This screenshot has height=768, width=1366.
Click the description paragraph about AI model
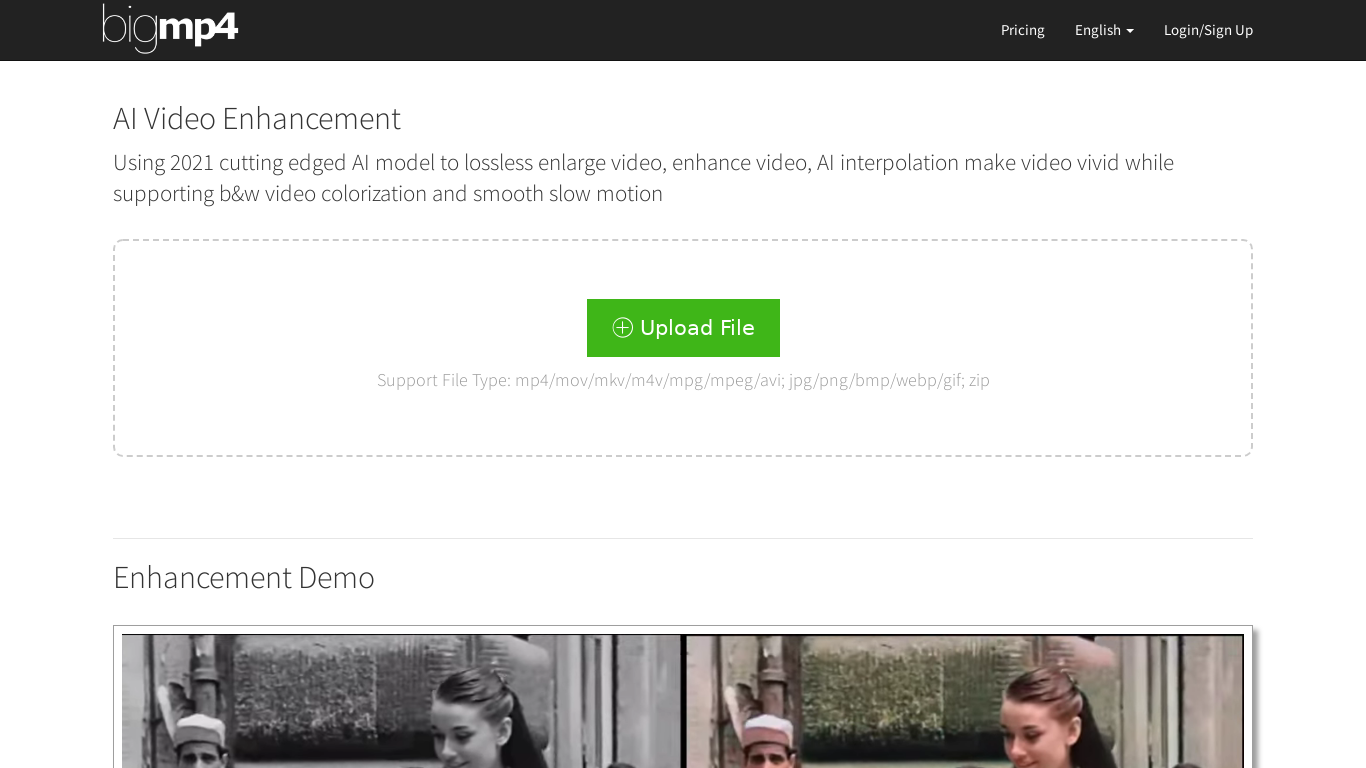(643, 178)
